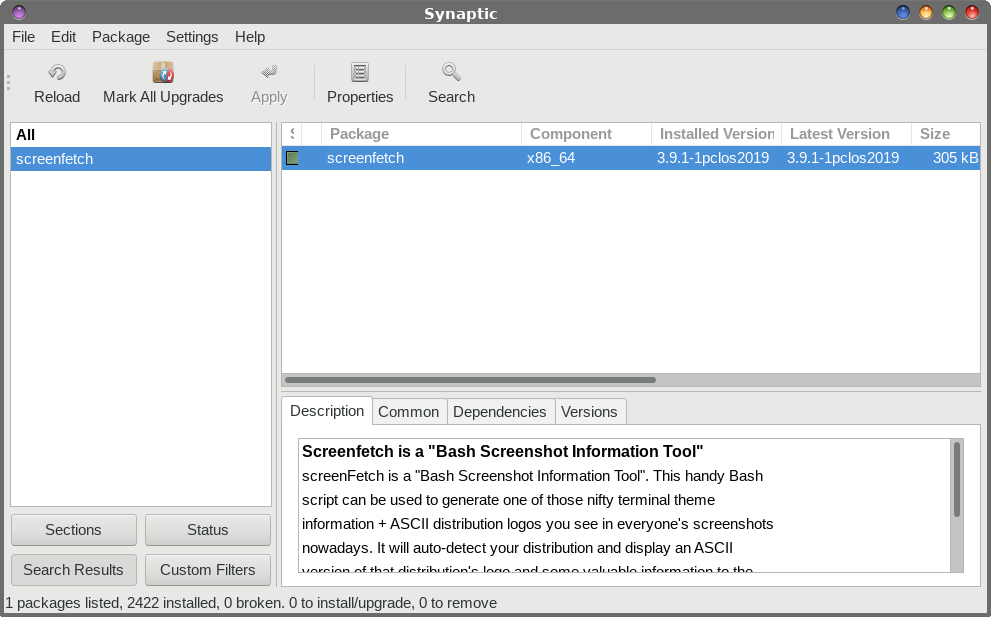This screenshot has width=991, height=617.
Task: Select 'screenfetch' in the left filter list
Action: coord(141,159)
